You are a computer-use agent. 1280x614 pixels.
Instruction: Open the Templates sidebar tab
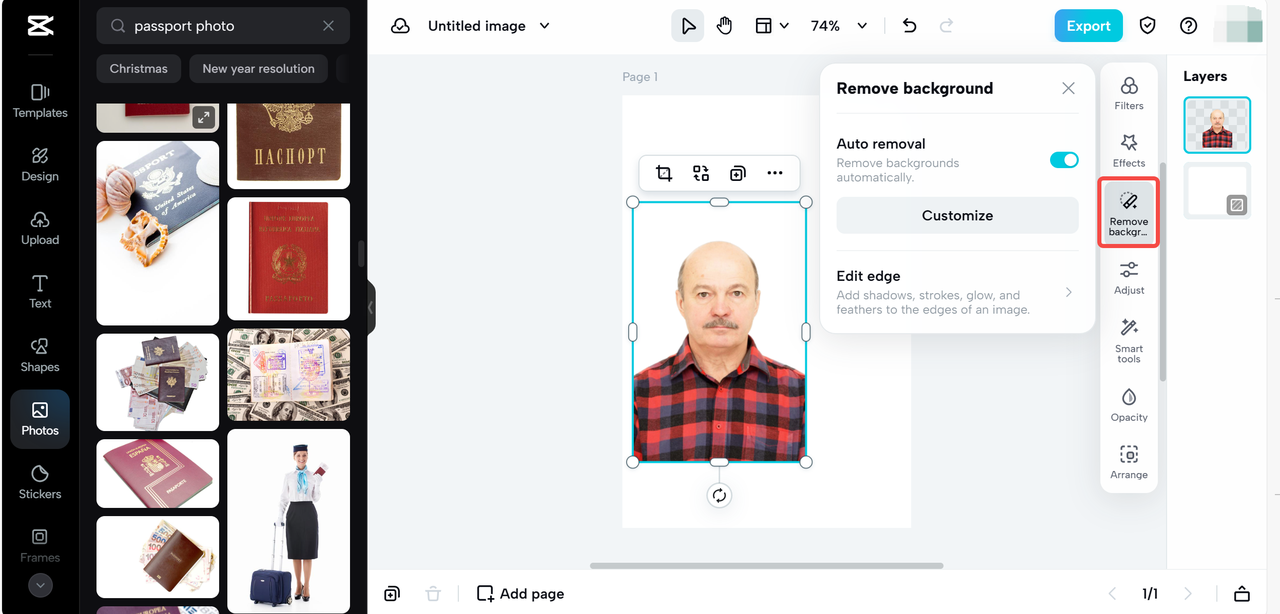40,101
